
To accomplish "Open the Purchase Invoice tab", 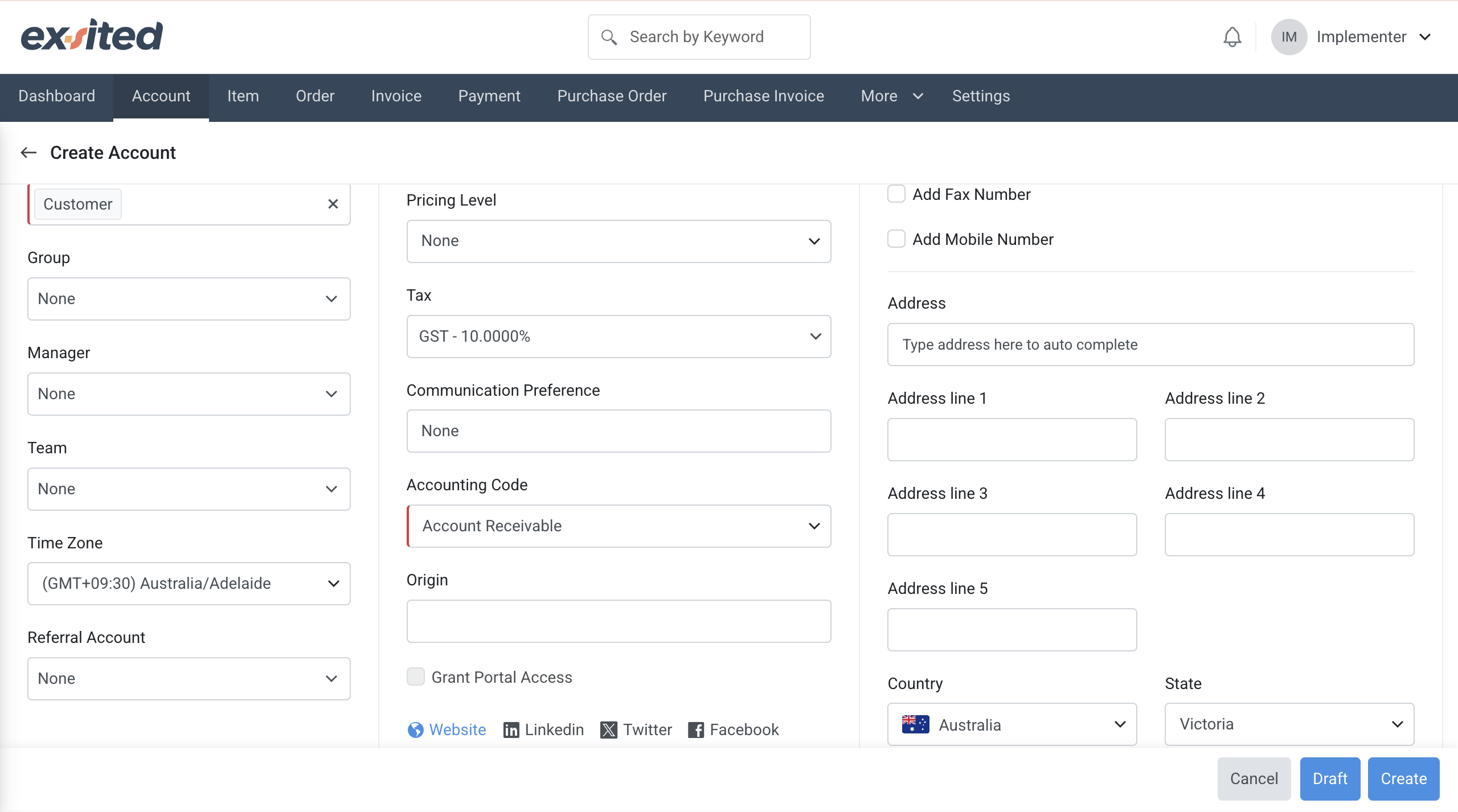I will (764, 96).
